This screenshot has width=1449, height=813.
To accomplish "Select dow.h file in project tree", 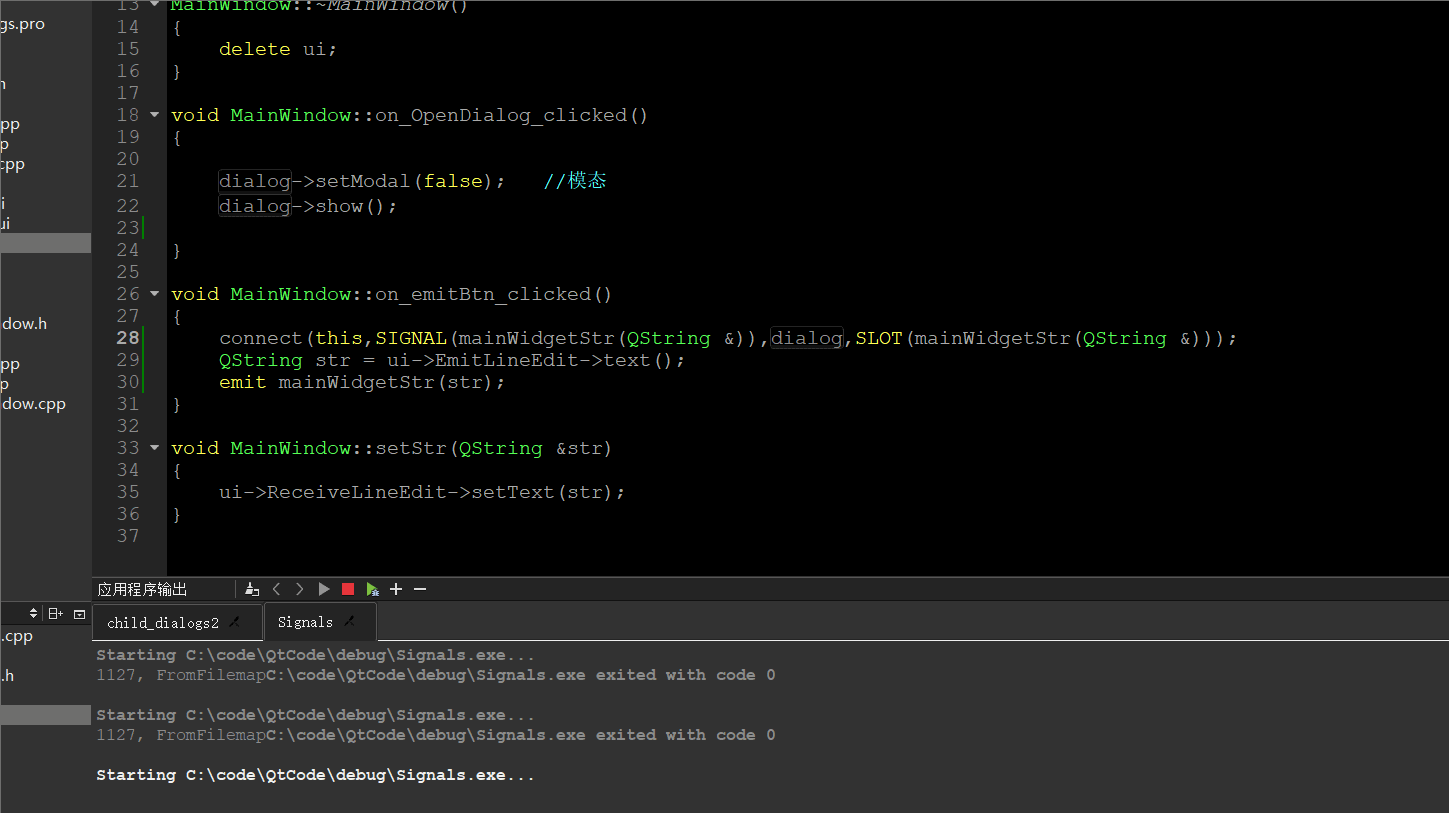I will pos(24,324).
